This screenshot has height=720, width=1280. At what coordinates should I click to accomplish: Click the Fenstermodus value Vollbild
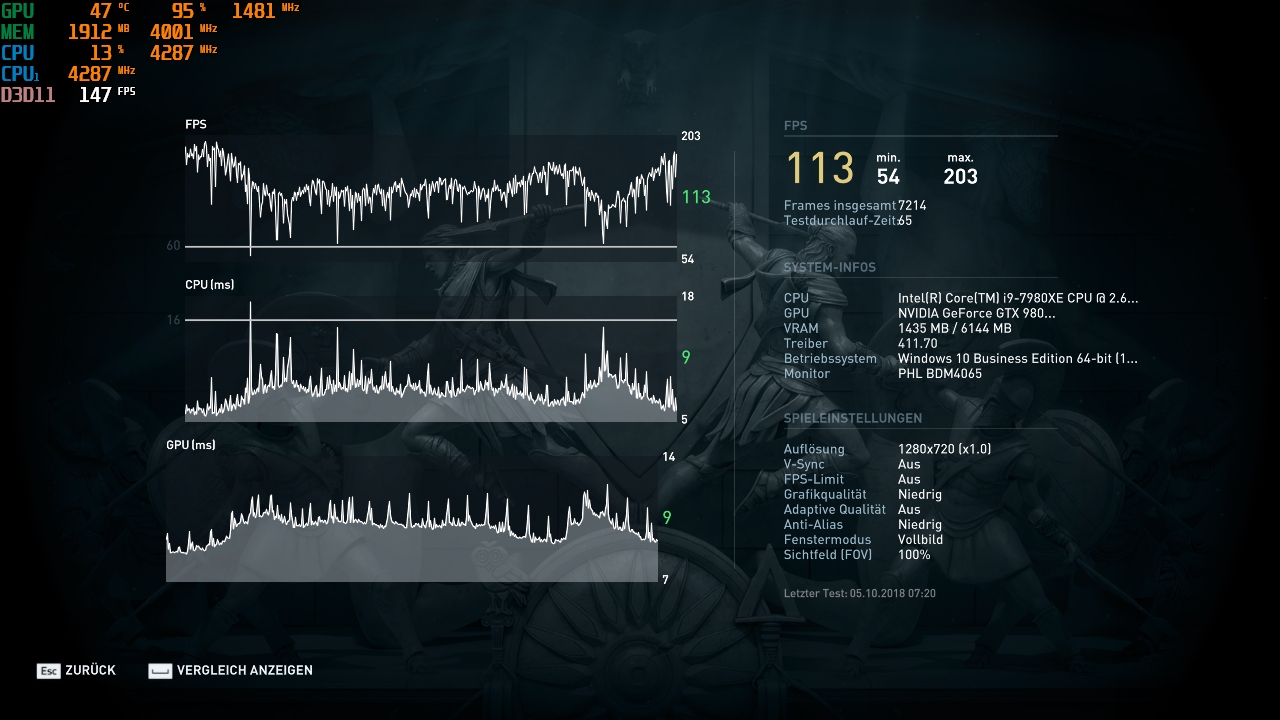pyautogui.click(x=920, y=539)
